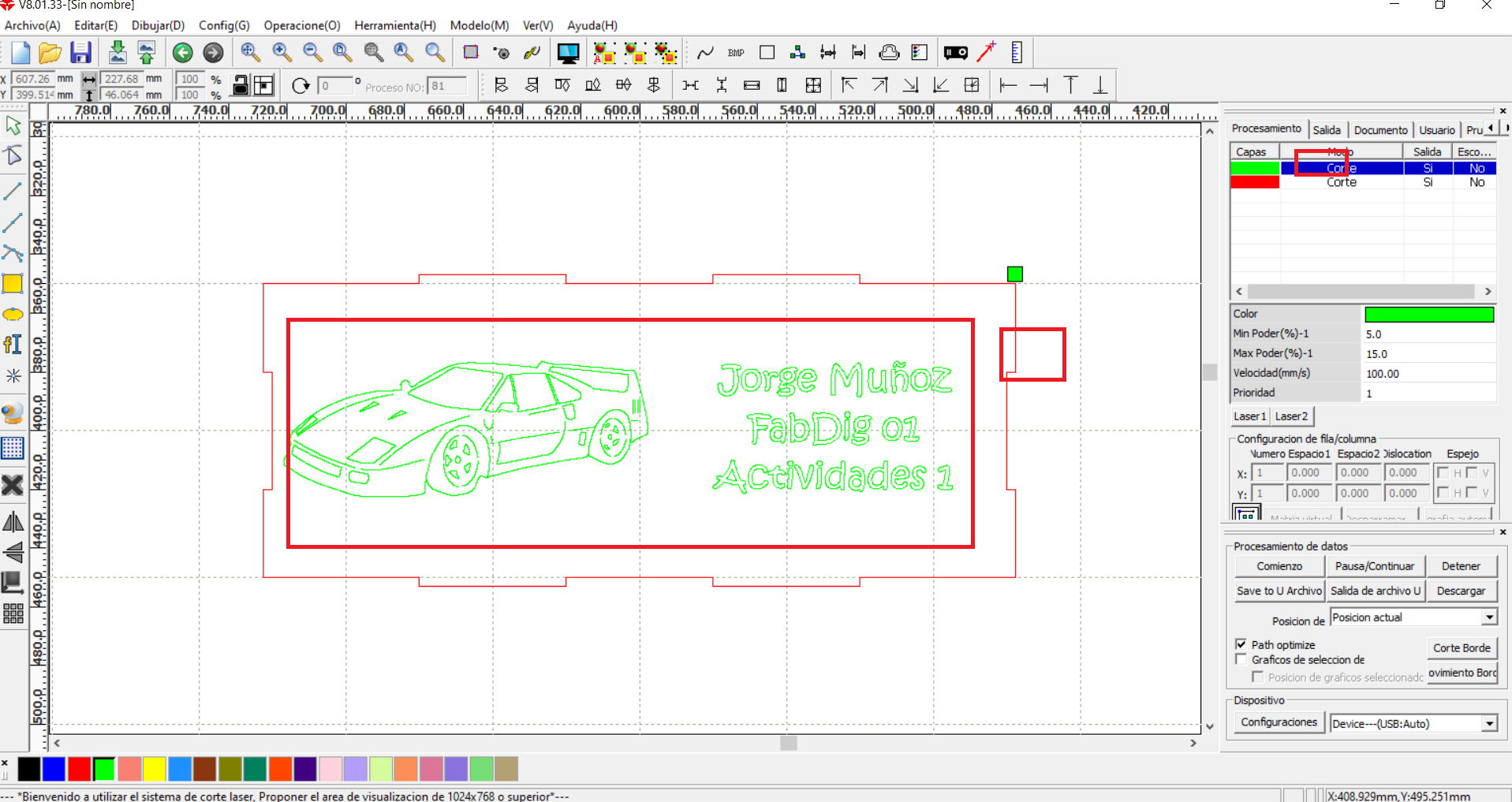Open the Dibujar menu
Viewport: 1512px width, 802px height.
(158, 25)
